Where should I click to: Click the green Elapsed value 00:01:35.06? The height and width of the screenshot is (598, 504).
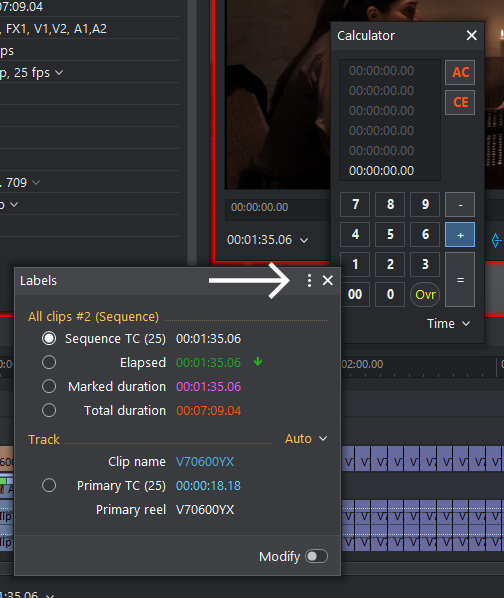(209, 362)
